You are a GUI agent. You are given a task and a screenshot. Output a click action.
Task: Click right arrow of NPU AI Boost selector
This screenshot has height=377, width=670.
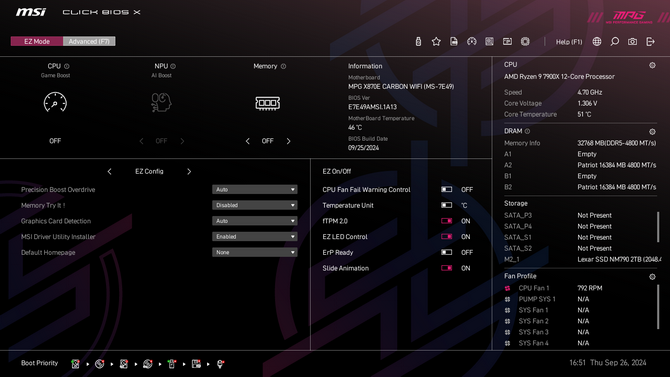click(x=182, y=141)
